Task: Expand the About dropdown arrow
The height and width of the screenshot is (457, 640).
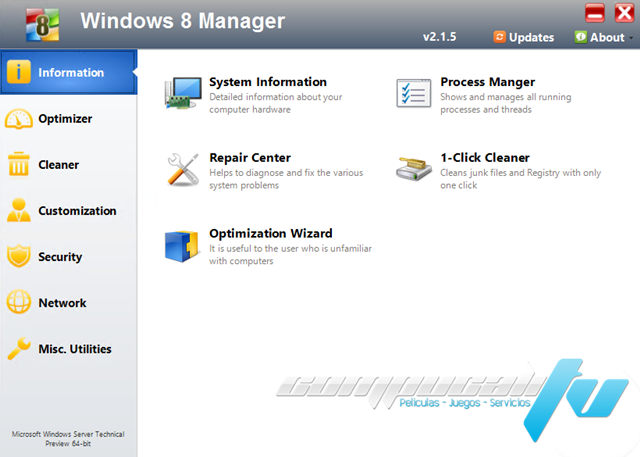Action: point(631,38)
